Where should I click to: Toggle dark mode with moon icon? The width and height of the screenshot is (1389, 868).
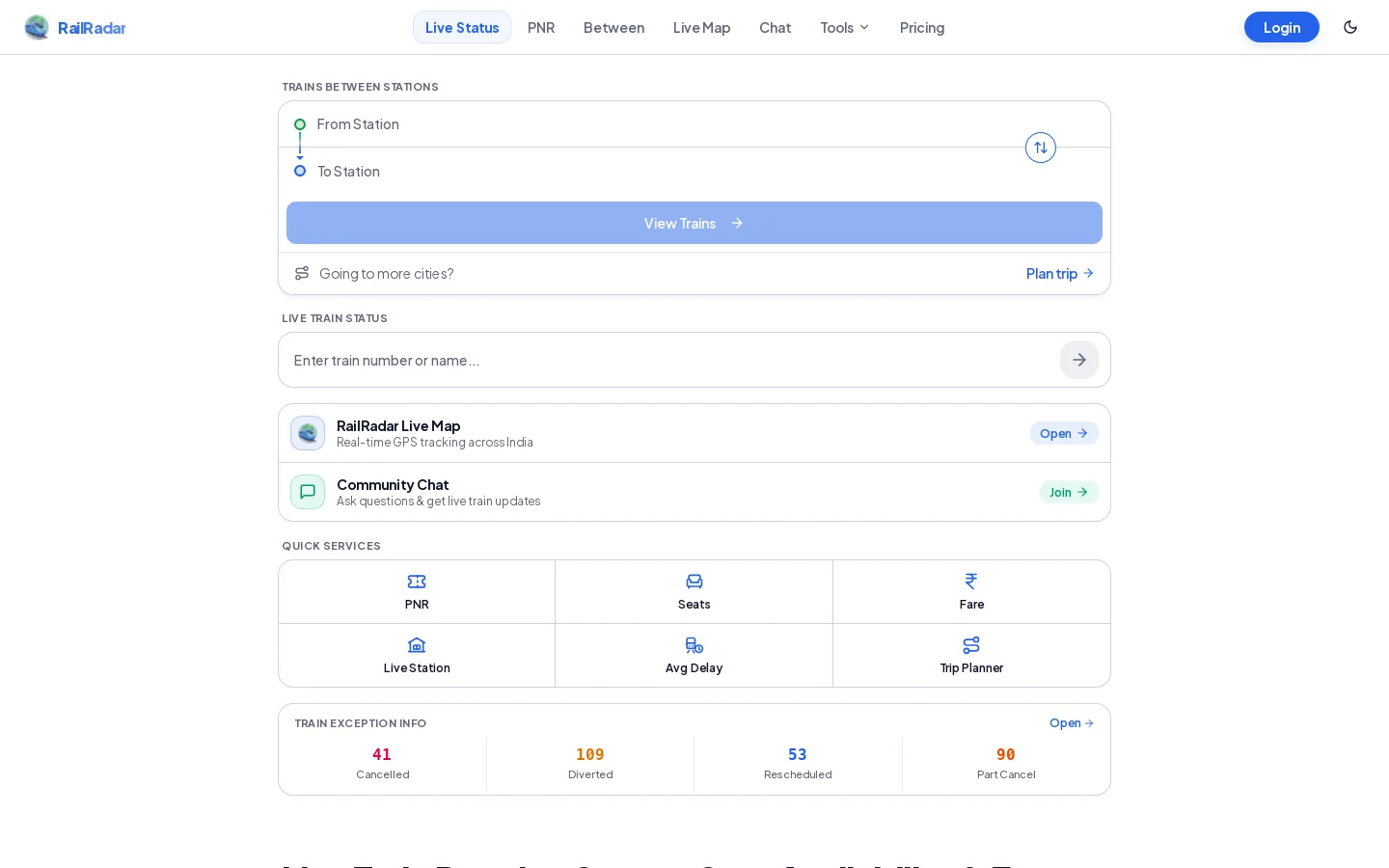pos(1350,27)
